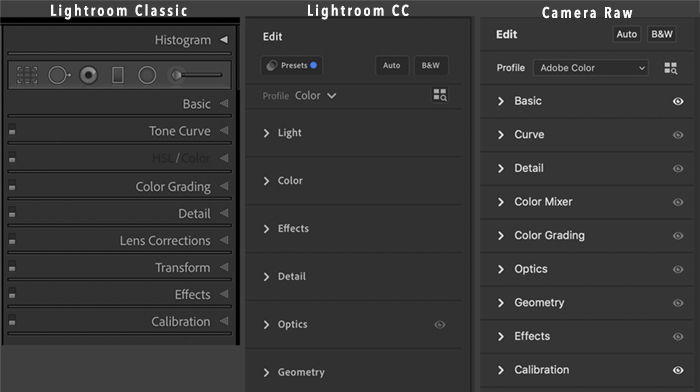
Task: Toggle Basic eye icon in Camera Raw
Action: click(x=678, y=101)
